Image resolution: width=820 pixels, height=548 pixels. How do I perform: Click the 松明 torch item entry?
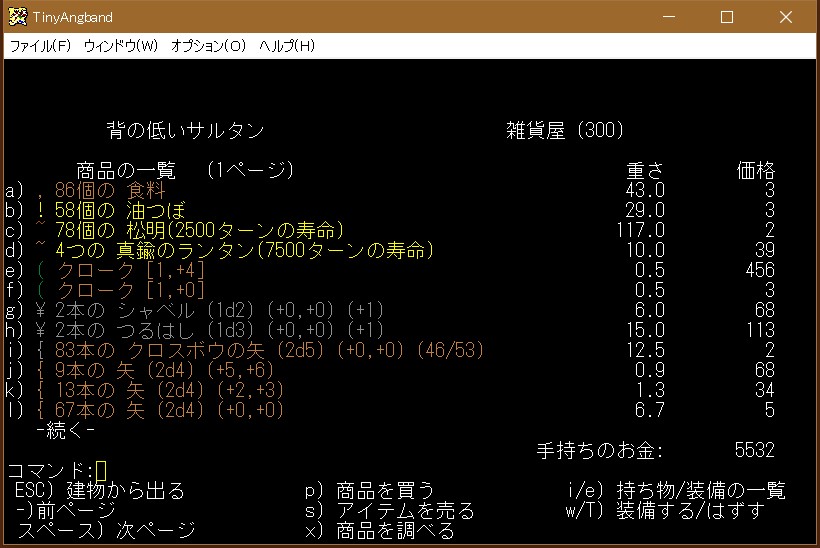pos(200,230)
